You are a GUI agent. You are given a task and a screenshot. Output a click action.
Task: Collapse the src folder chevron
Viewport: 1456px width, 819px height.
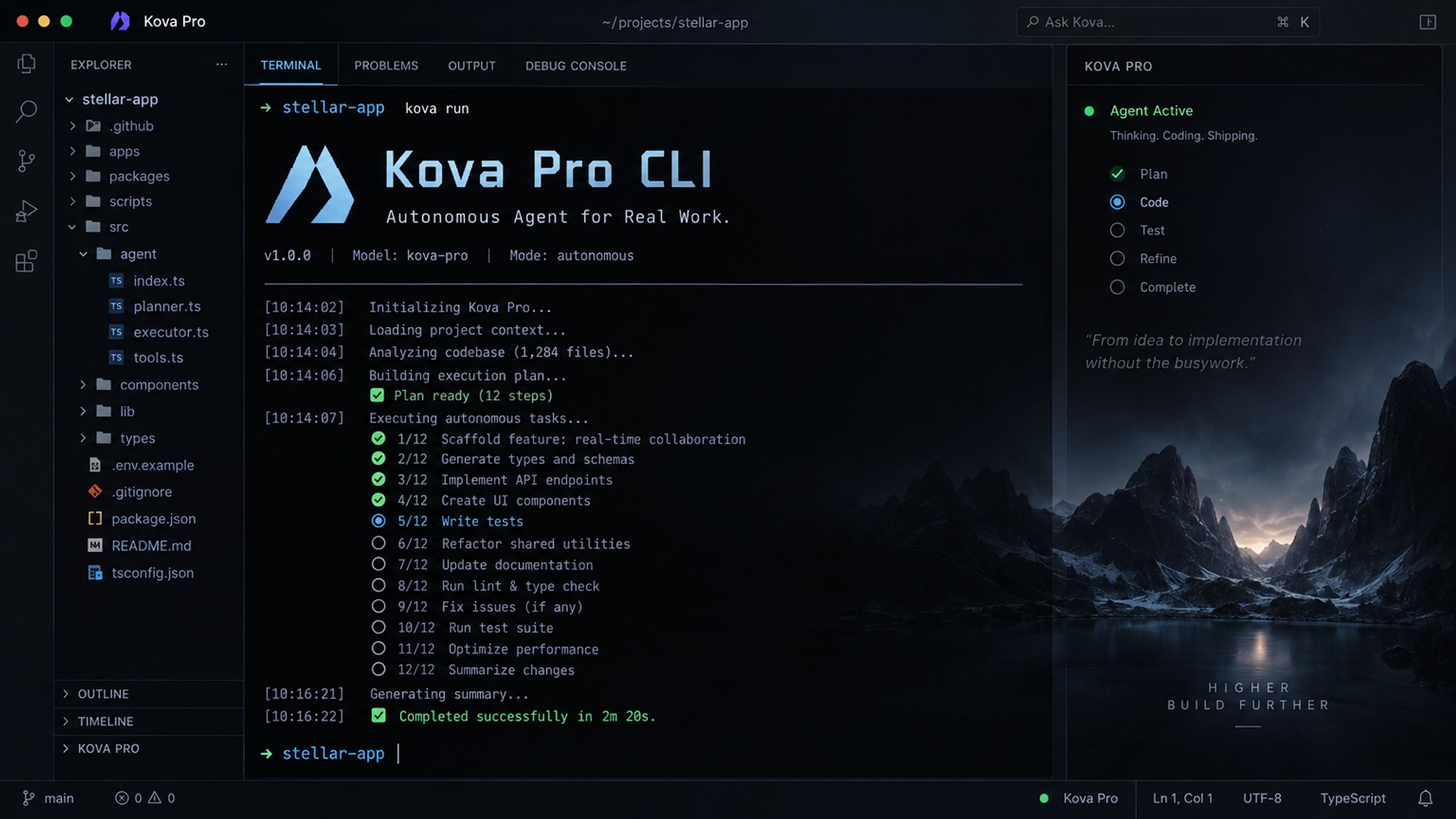point(72,227)
